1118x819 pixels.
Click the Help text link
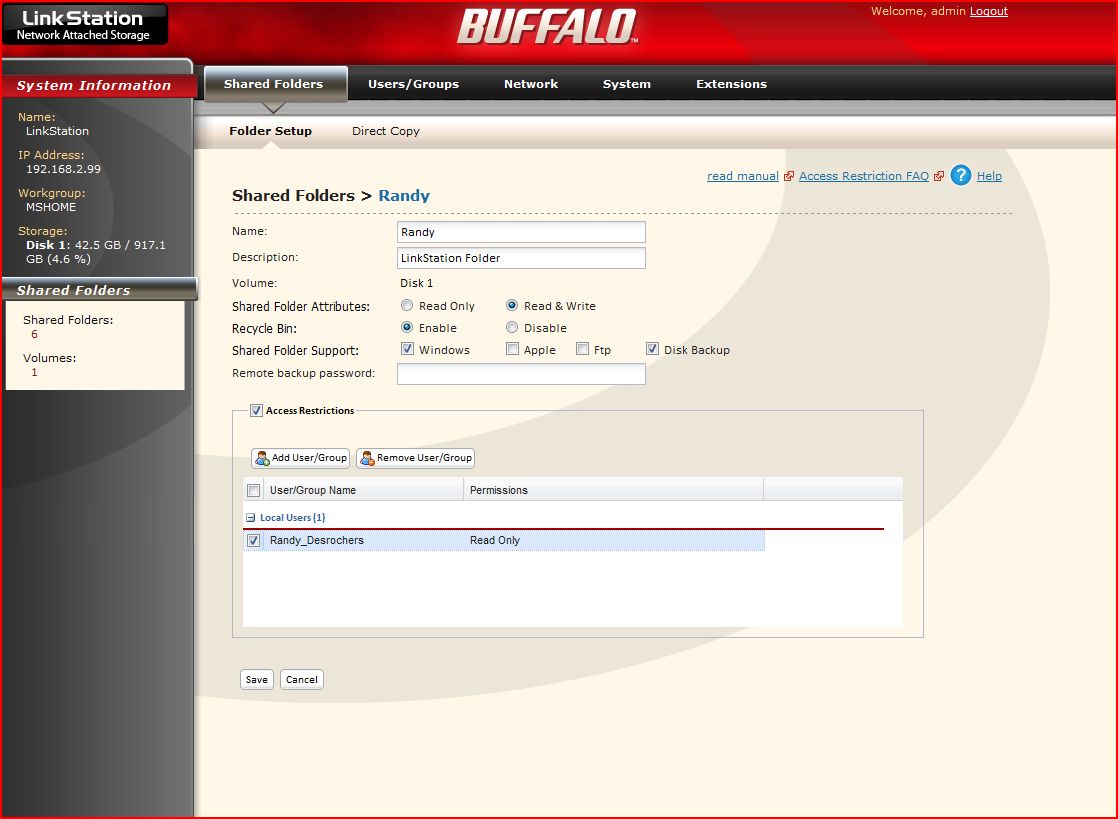tap(989, 176)
